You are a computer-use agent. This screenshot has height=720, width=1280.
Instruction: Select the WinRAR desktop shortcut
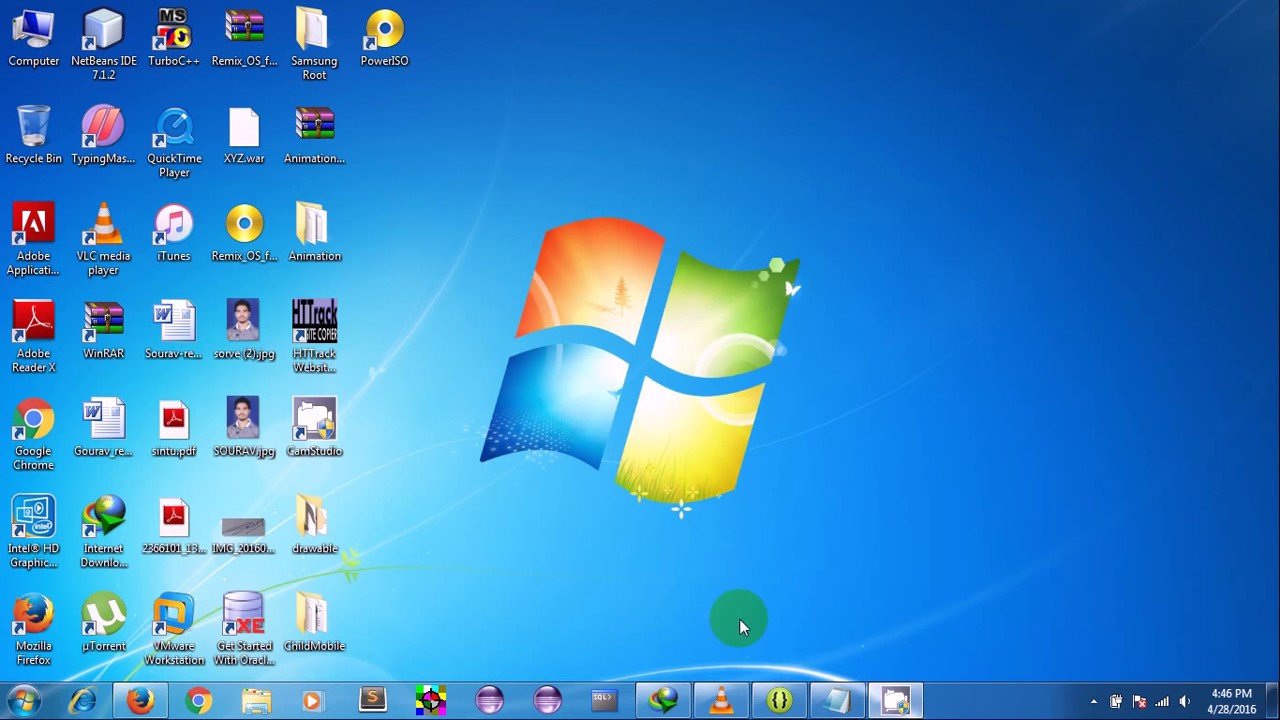(103, 331)
